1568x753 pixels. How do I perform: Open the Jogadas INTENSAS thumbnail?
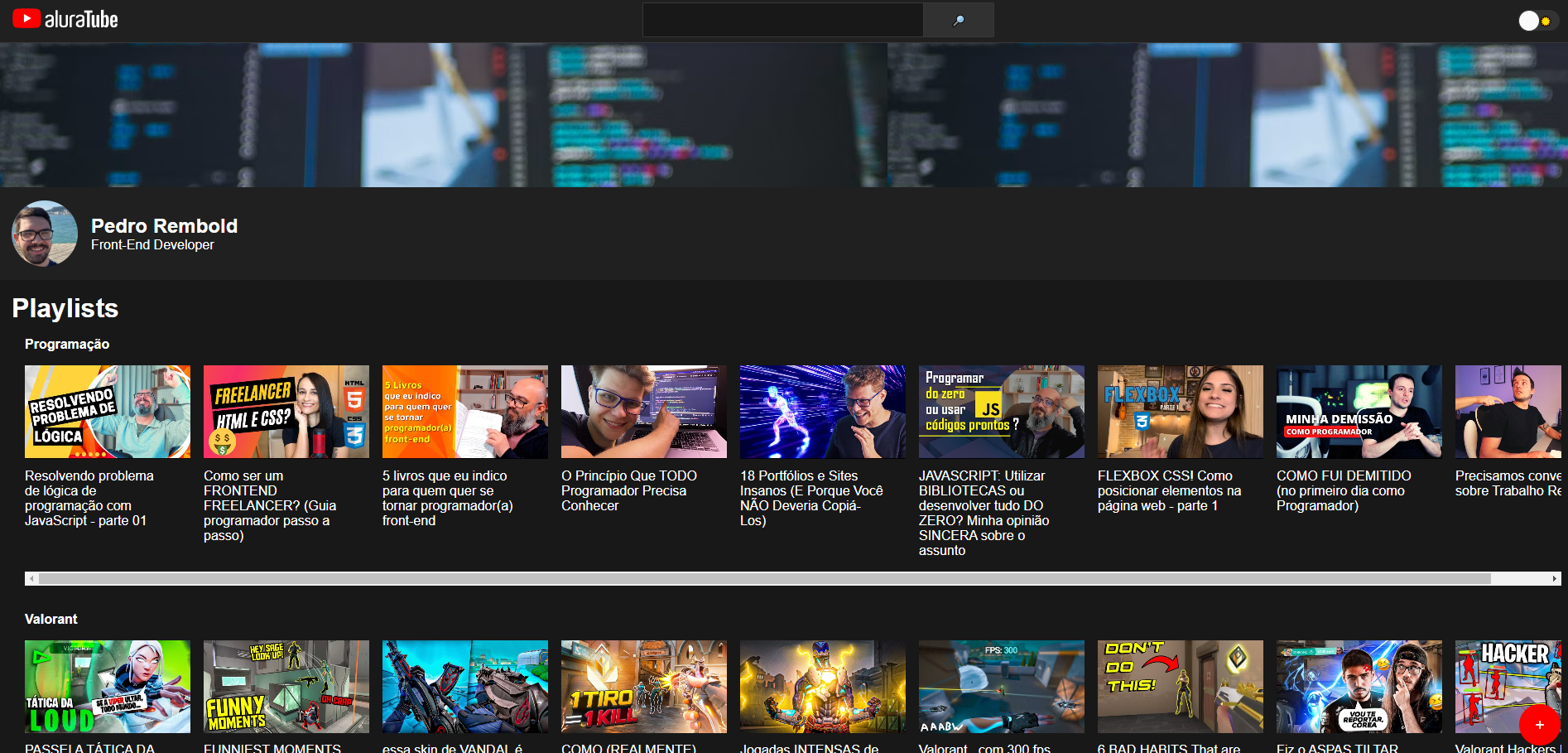[x=823, y=687]
